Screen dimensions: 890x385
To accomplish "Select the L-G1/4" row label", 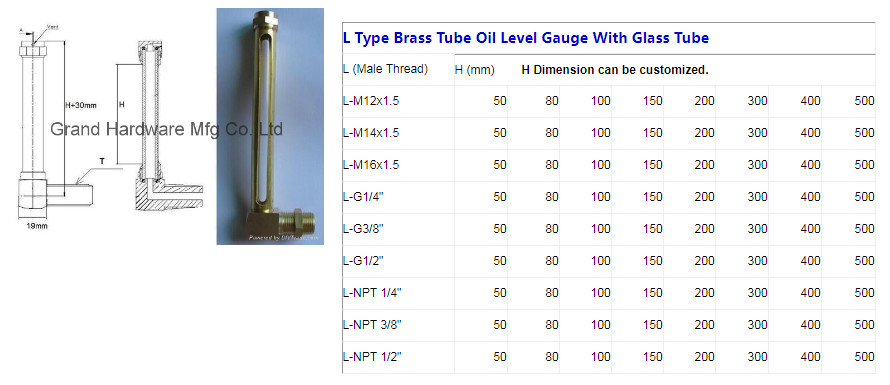I will tap(364, 197).
